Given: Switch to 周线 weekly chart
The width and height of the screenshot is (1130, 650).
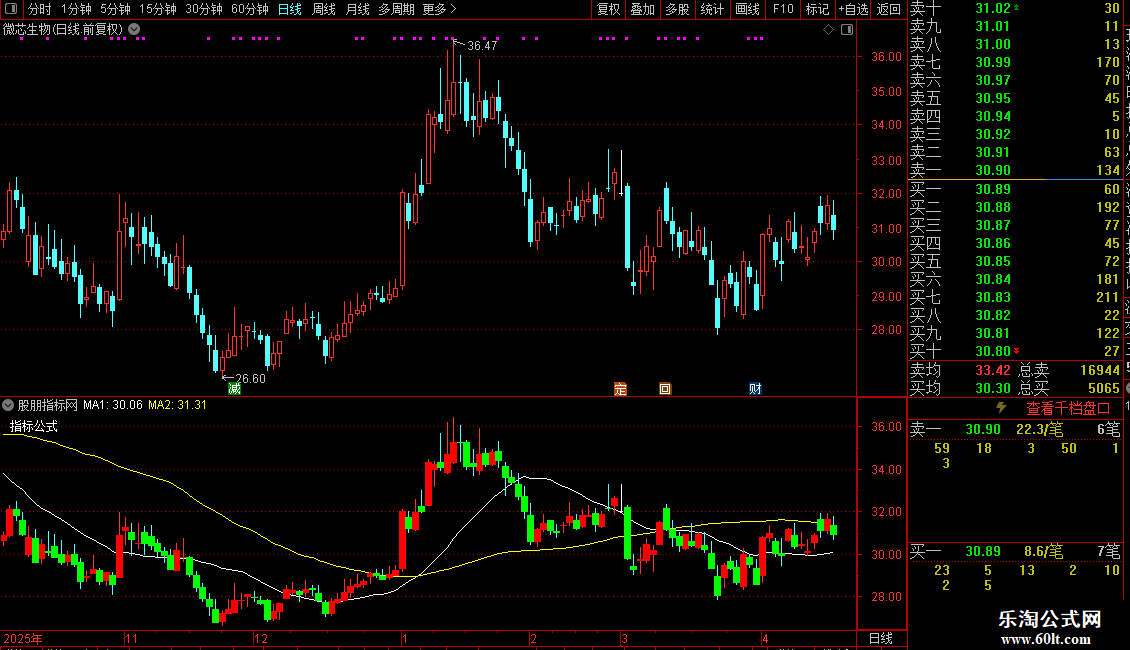Looking at the screenshot, I should coord(324,9).
